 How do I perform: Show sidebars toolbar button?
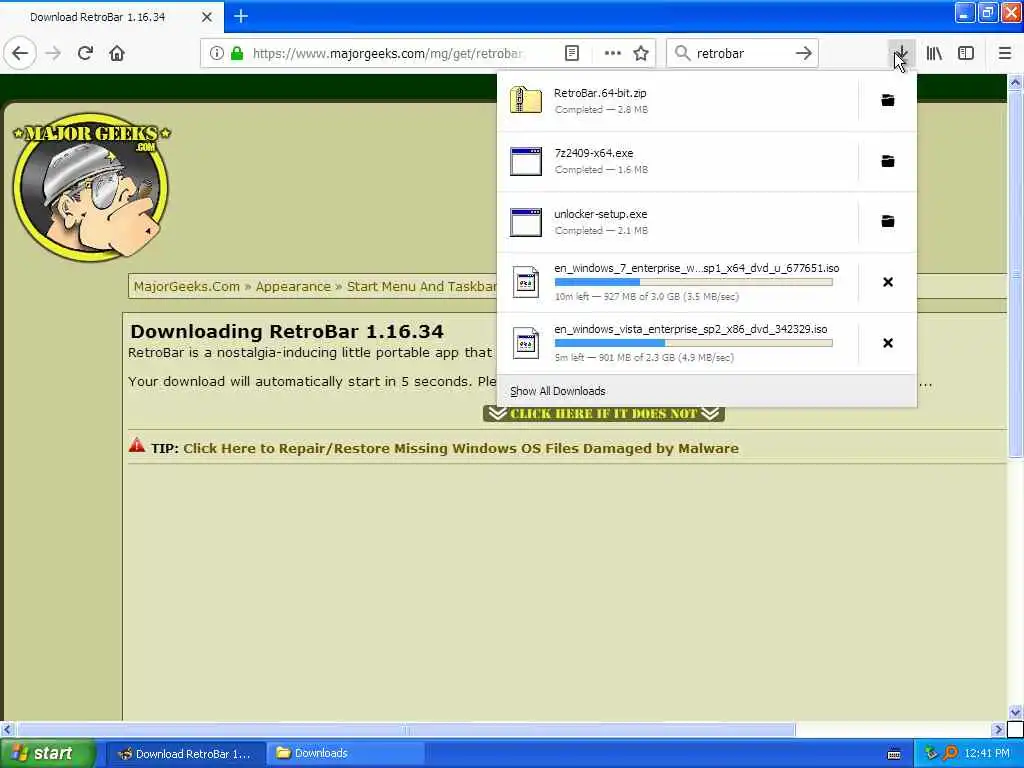tap(966, 53)
